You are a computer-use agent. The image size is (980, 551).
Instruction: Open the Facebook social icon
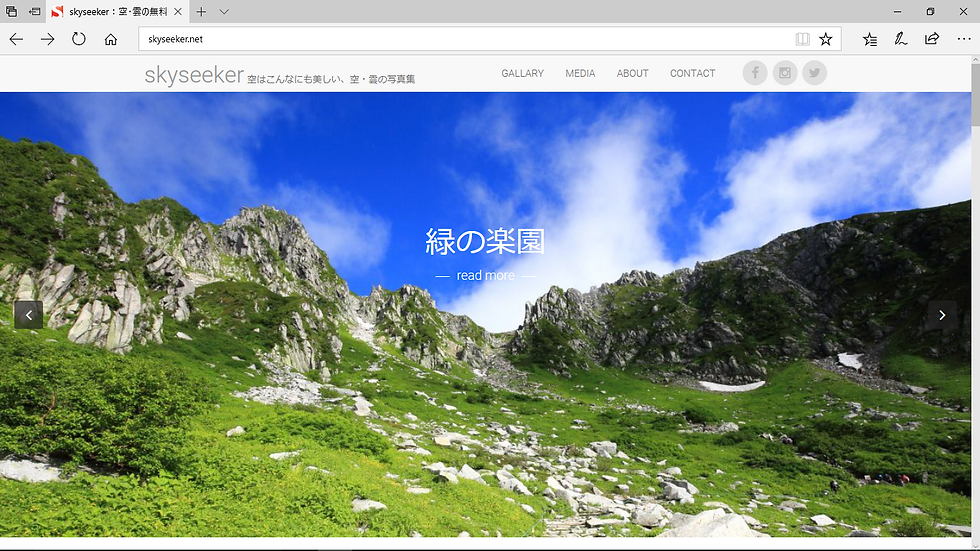[755, 73]
